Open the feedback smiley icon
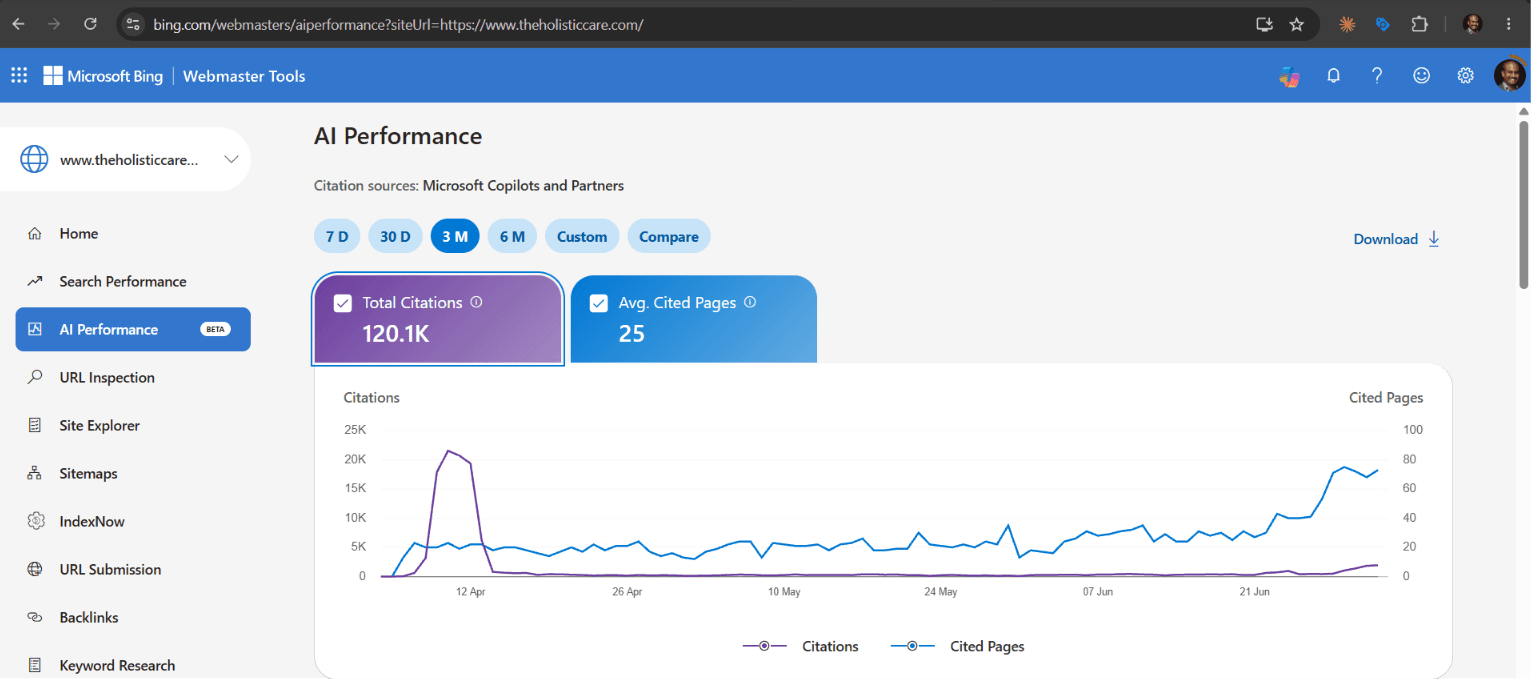The width and height of the screenshot is (1531, 679). click(x=1421, y=76)
